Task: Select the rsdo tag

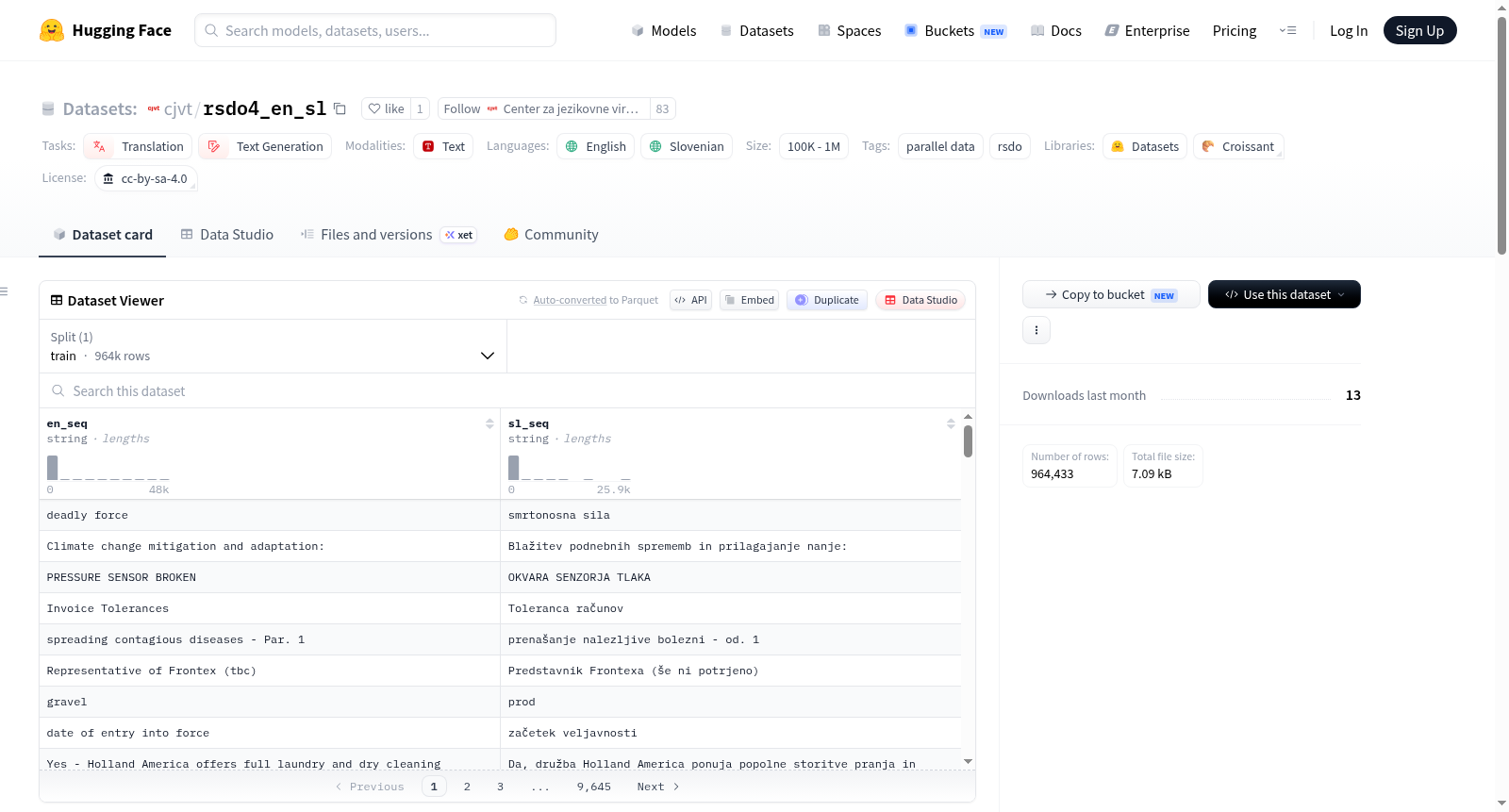Action: [1009, 146]
